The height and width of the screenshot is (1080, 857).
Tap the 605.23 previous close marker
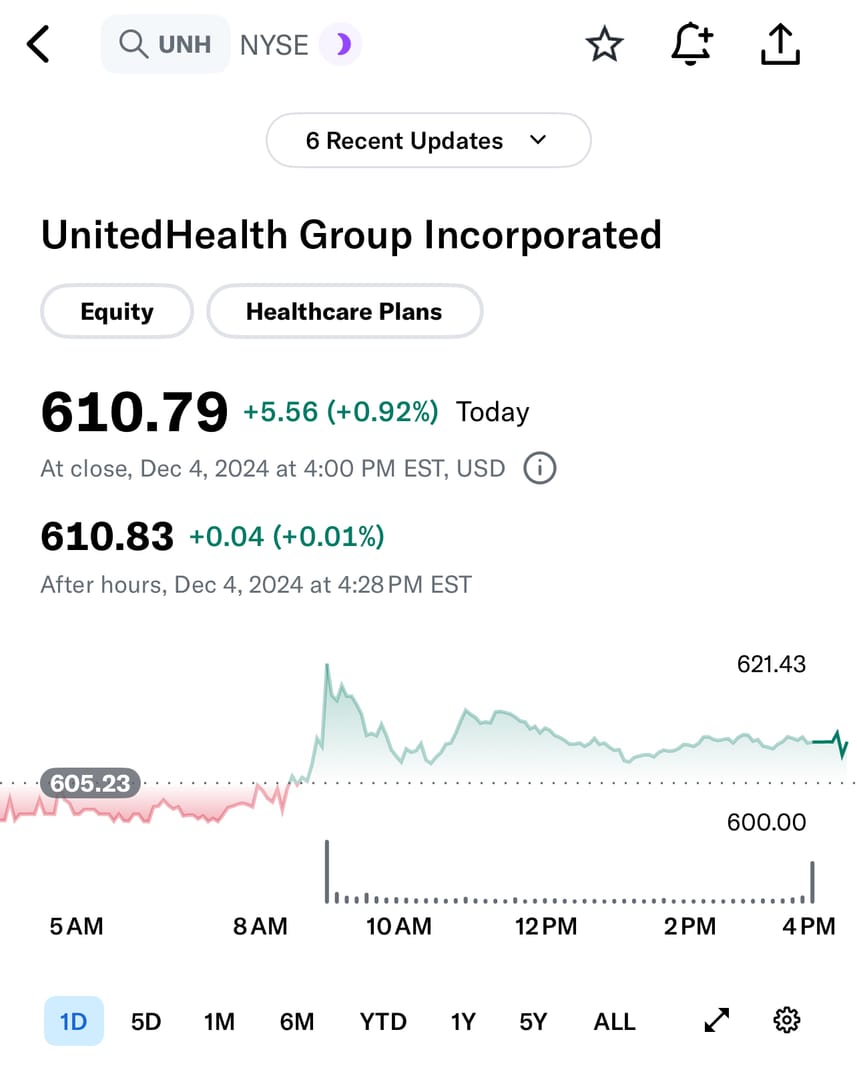coord(90,783)
